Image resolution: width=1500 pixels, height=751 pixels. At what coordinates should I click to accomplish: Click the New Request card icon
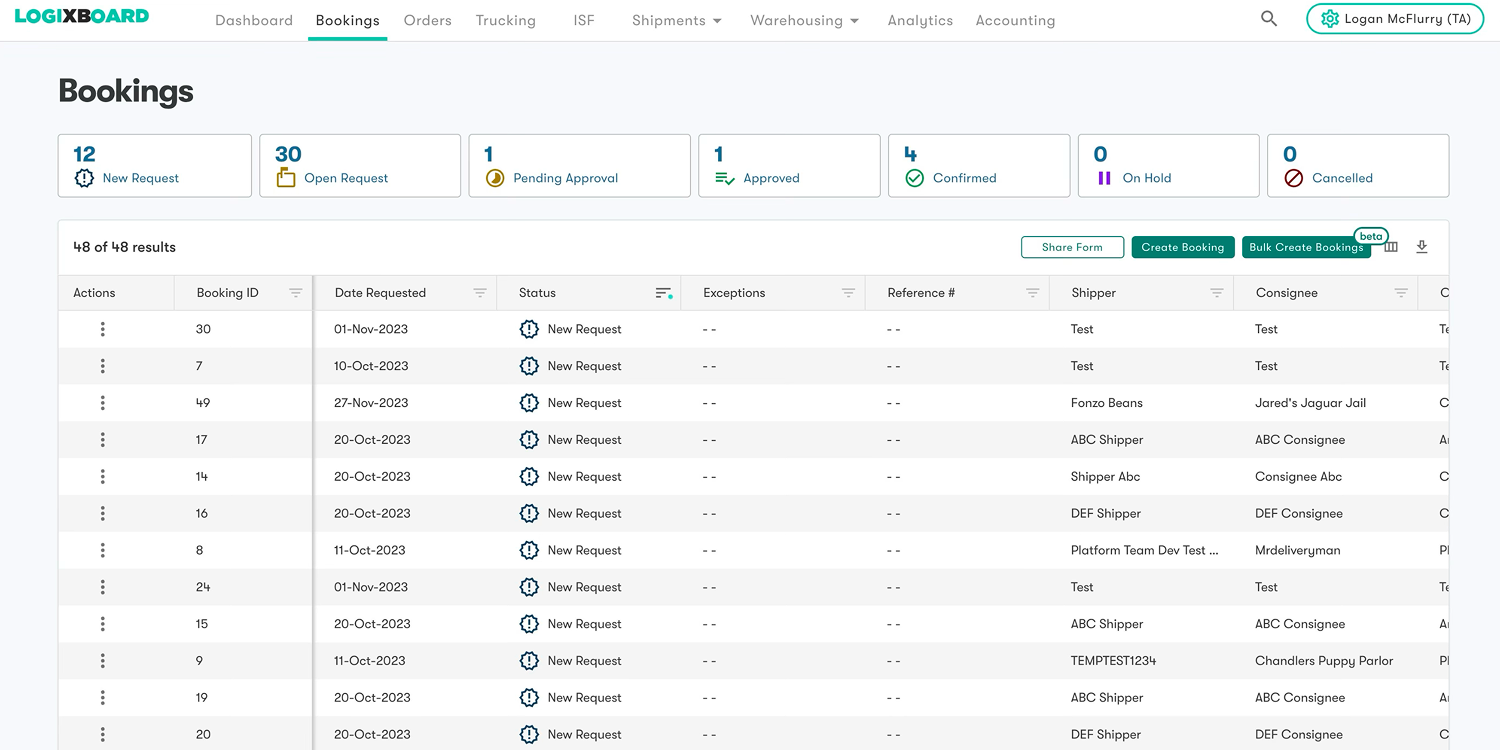(84, 178)
